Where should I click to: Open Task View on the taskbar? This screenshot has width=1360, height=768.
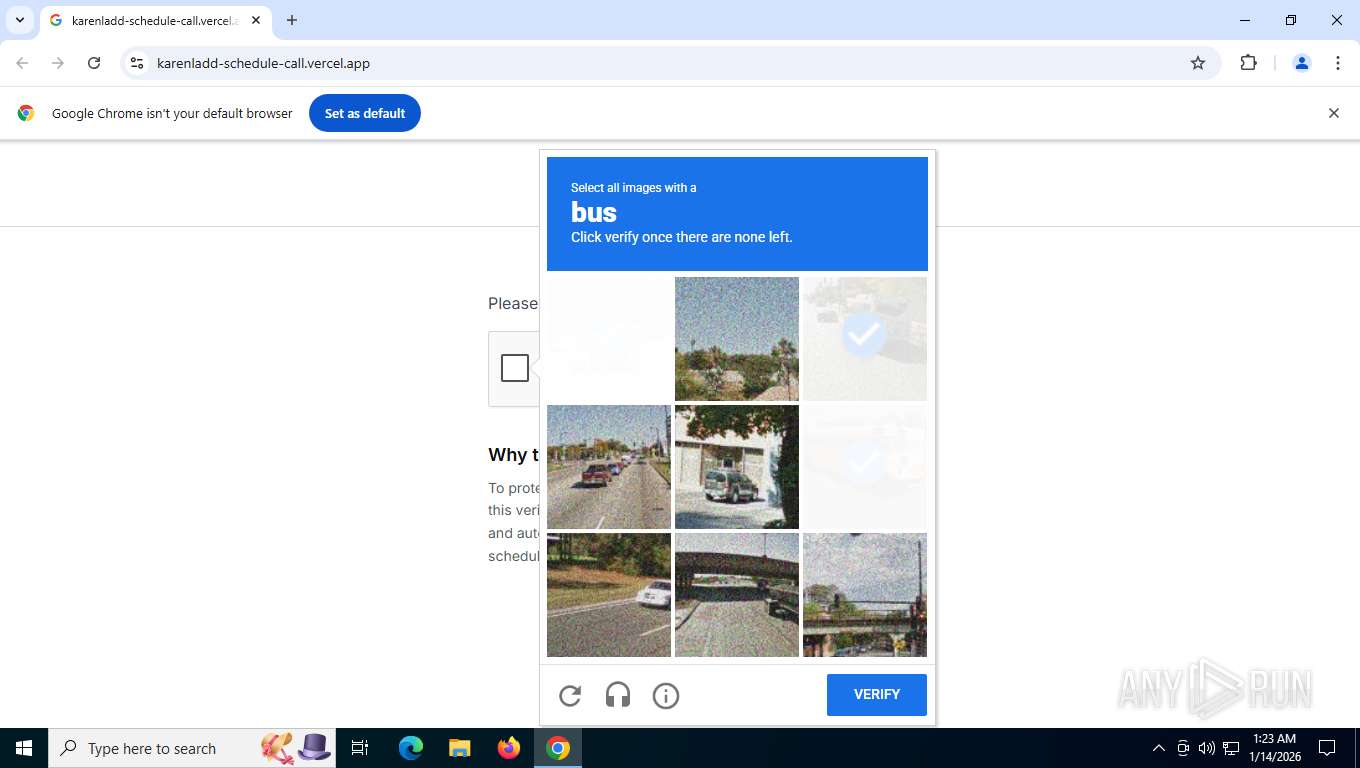click(360, 748)
